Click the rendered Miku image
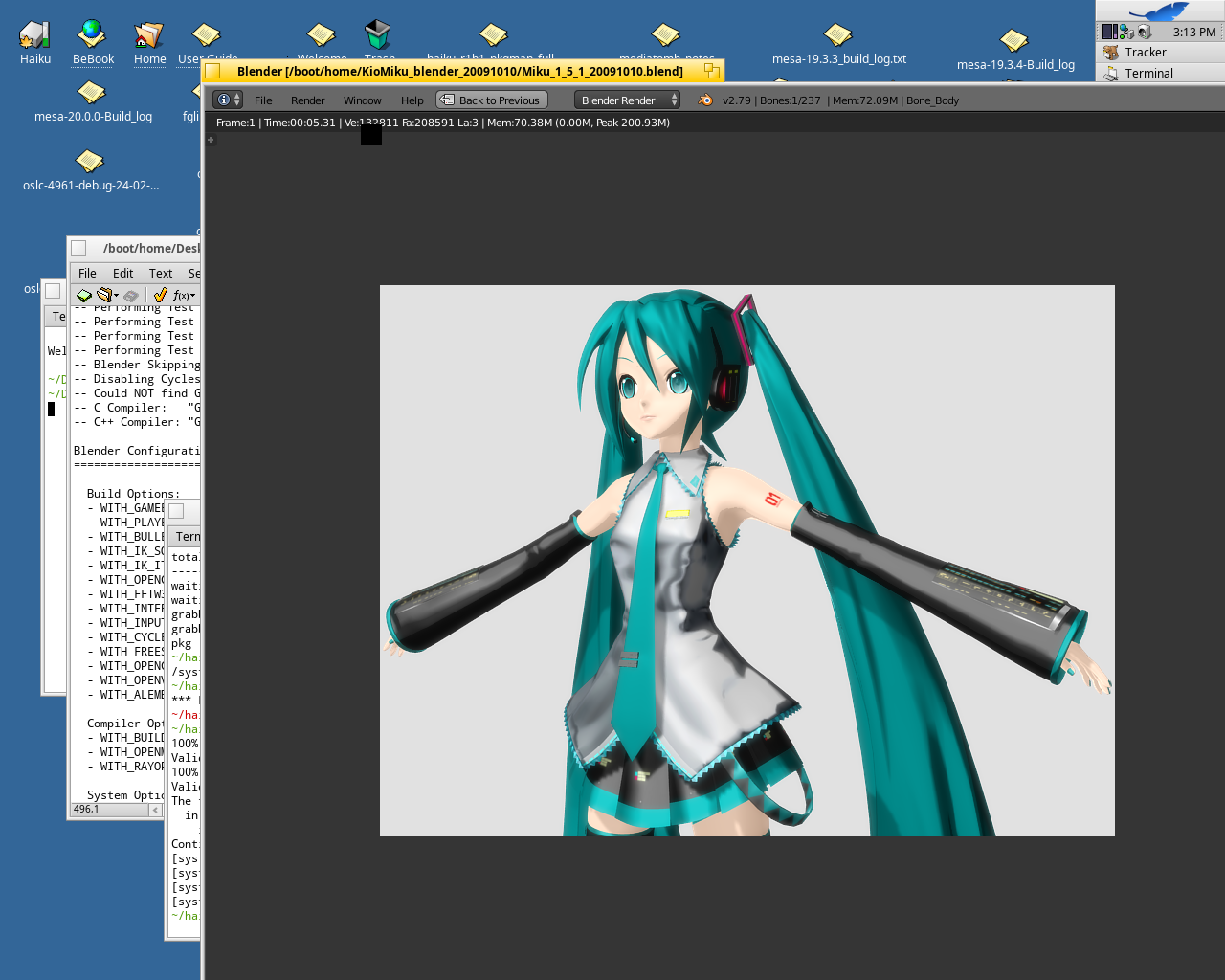This screenshot has width=1225, height=980. (747, 561)
